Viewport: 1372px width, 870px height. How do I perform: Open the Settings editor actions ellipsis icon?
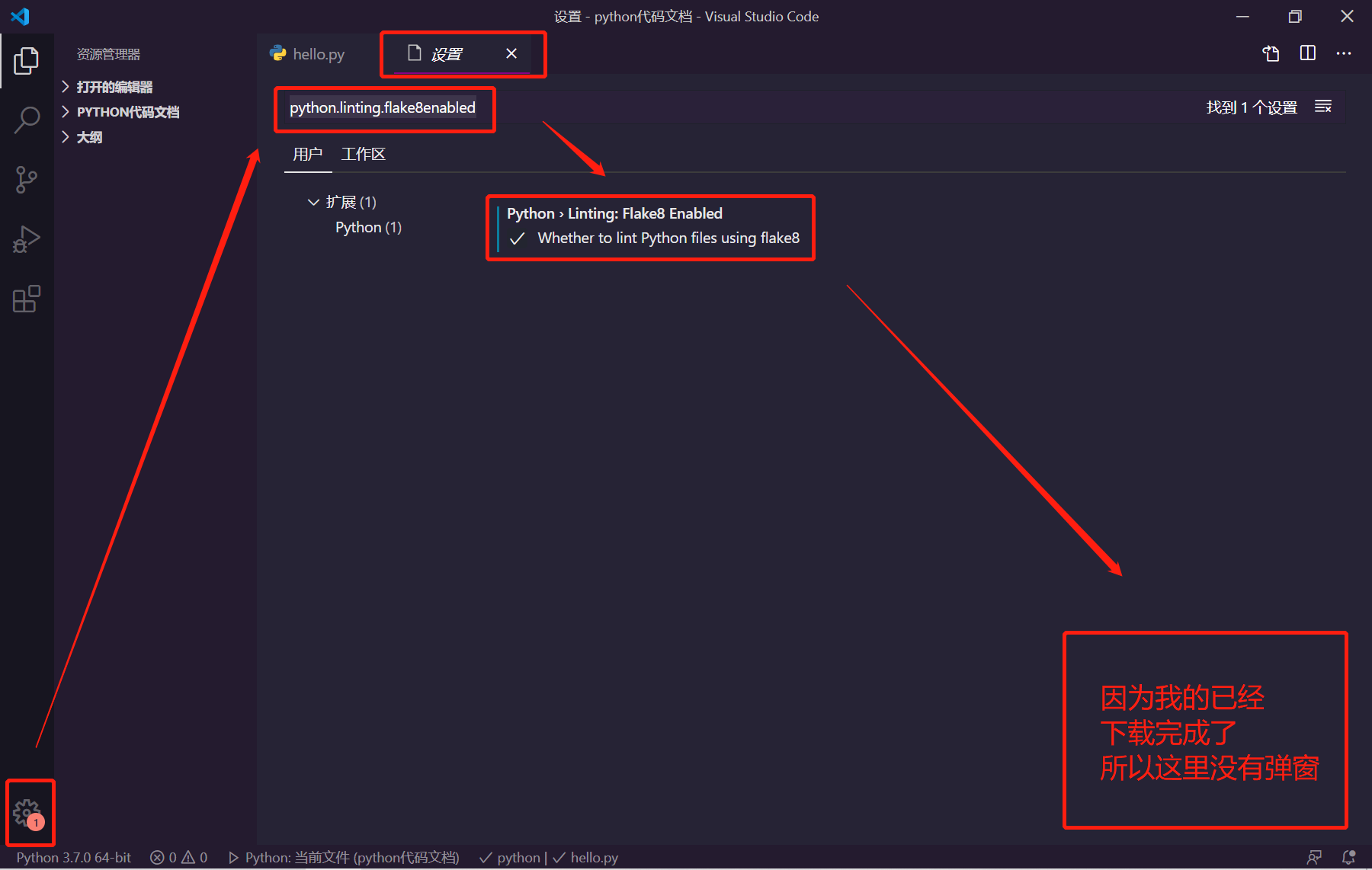[1344, 53]
